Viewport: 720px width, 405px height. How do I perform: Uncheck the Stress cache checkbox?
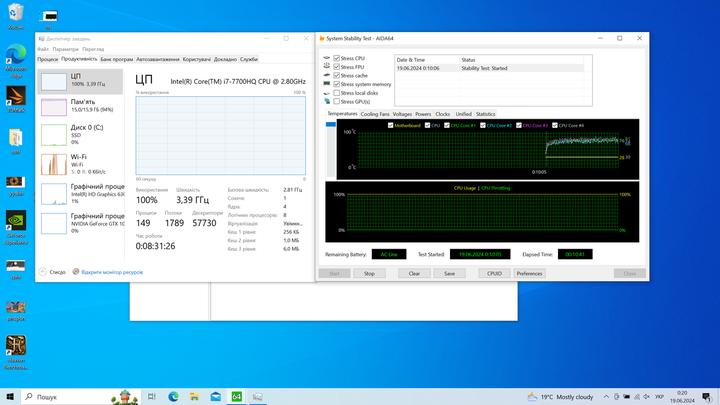point(337,75)
